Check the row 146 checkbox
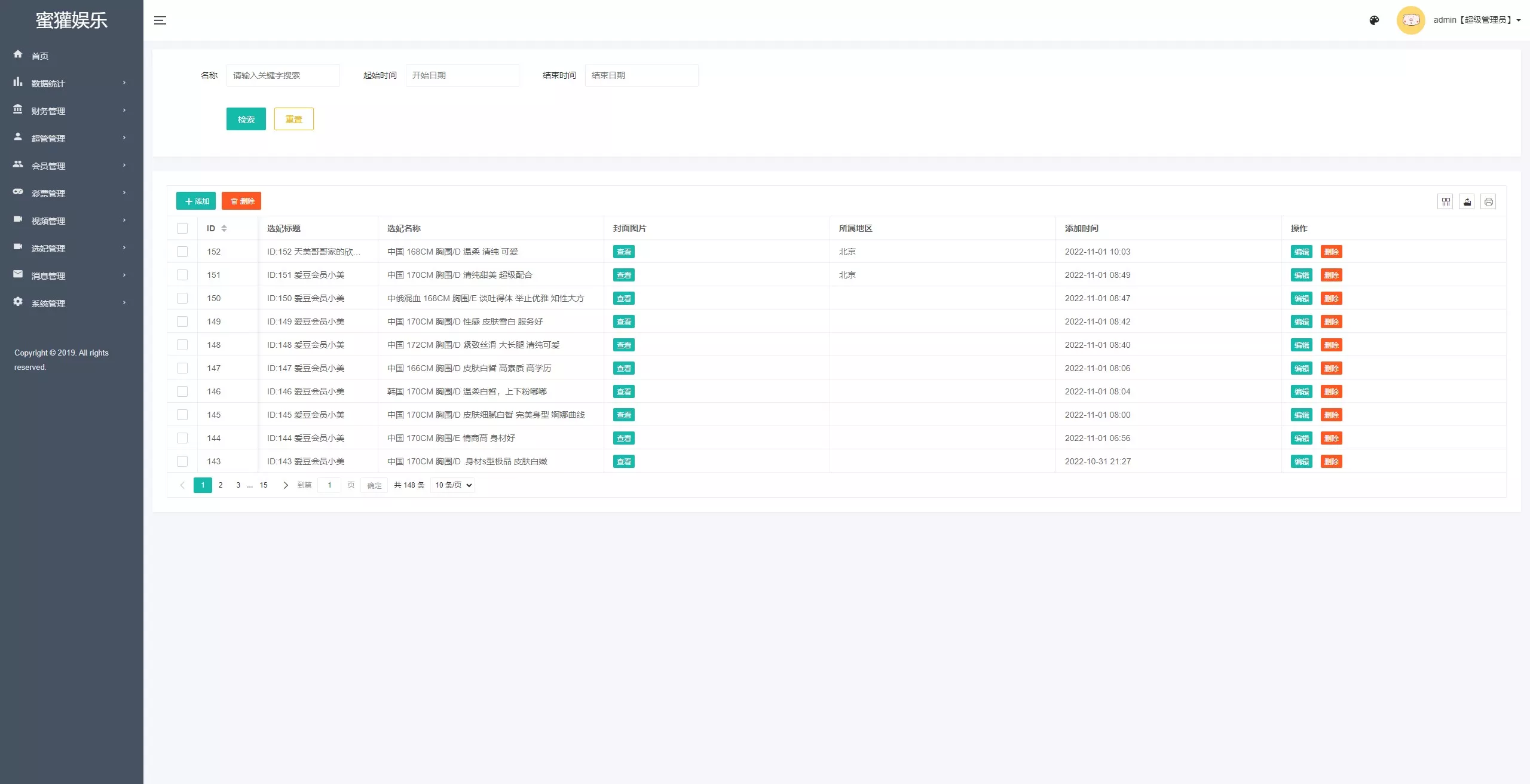The width and height of the screenshot is (1530, 784). 182,391
